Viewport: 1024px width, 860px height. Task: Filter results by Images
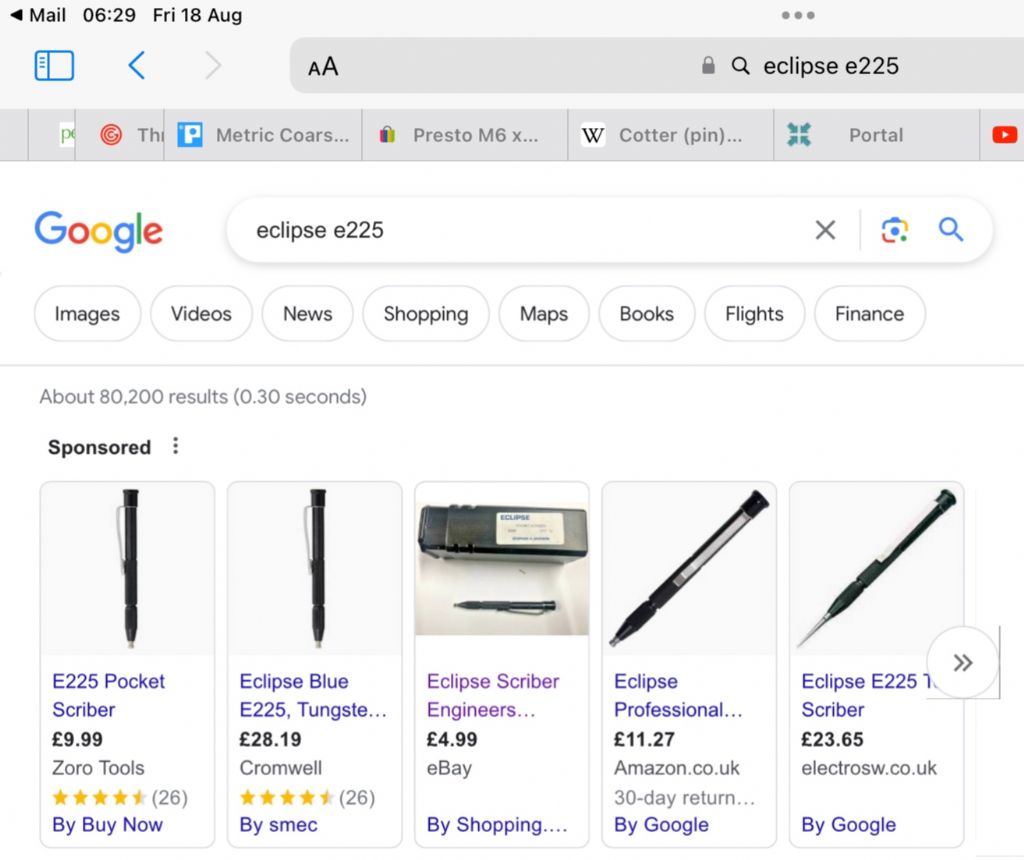click(x=88, y=313)
